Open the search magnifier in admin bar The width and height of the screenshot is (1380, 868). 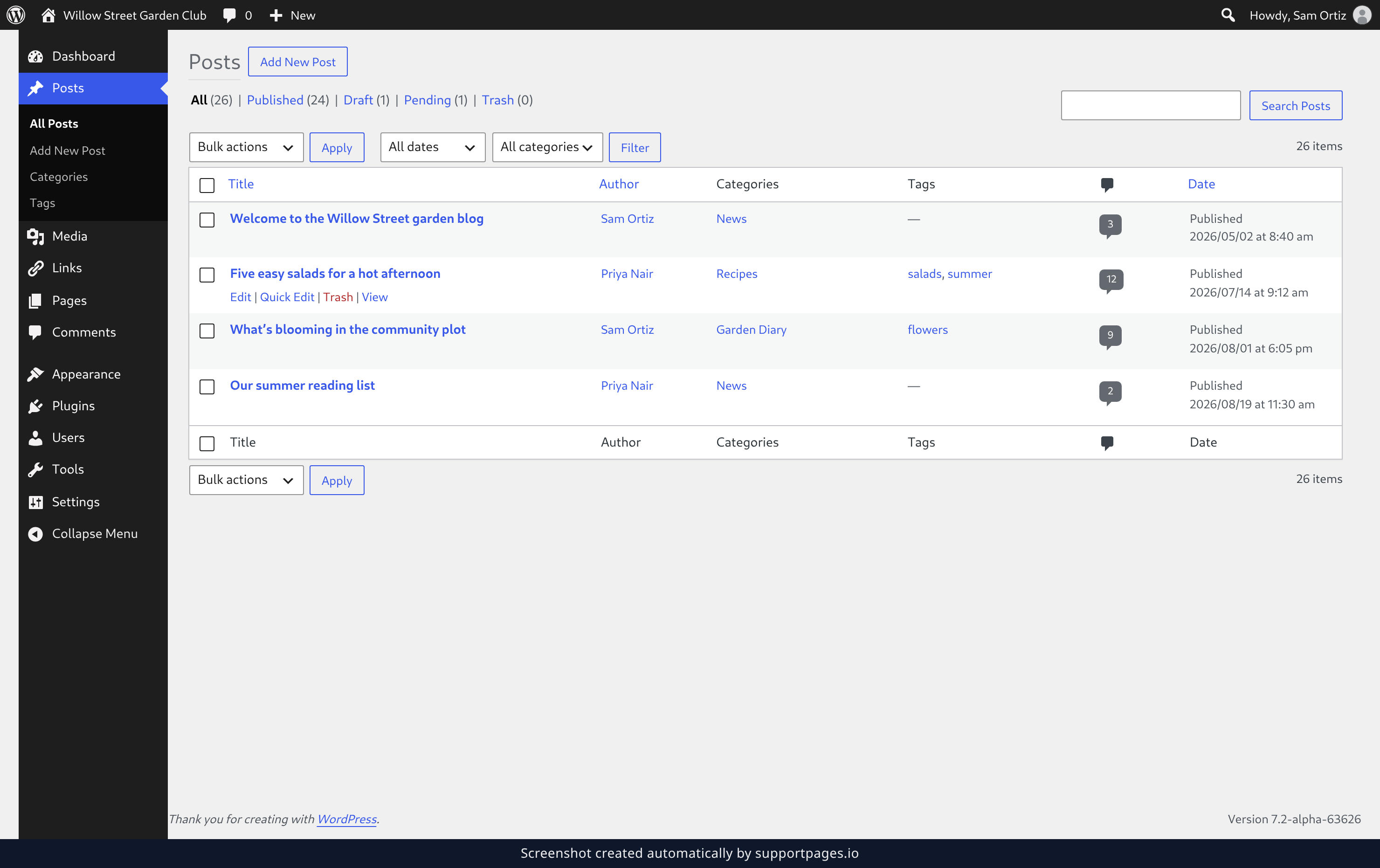[x=1228, y=15]
